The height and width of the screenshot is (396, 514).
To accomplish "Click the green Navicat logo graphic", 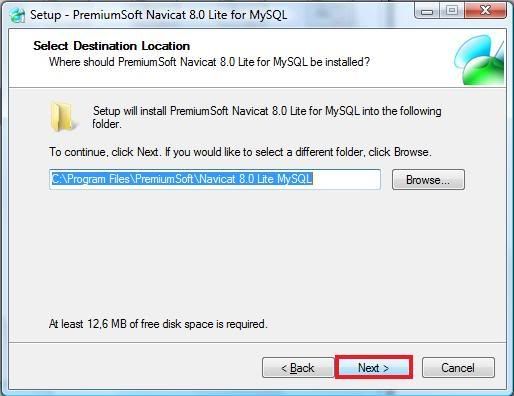I will pyautogui.click(x=479, y=59).
